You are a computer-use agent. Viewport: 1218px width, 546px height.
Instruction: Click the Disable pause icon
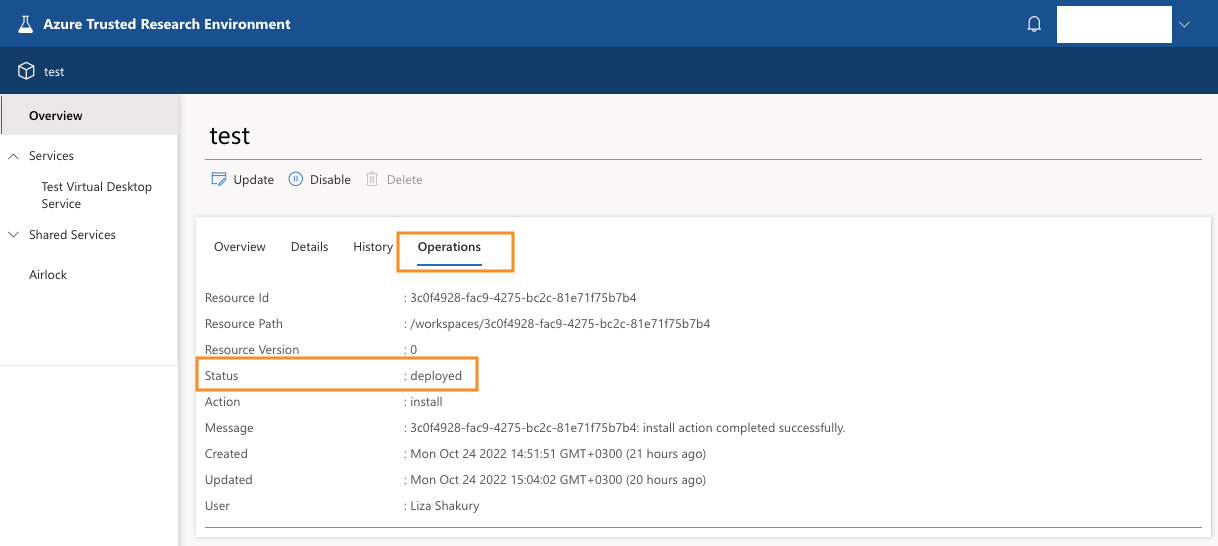pos(295,179)
